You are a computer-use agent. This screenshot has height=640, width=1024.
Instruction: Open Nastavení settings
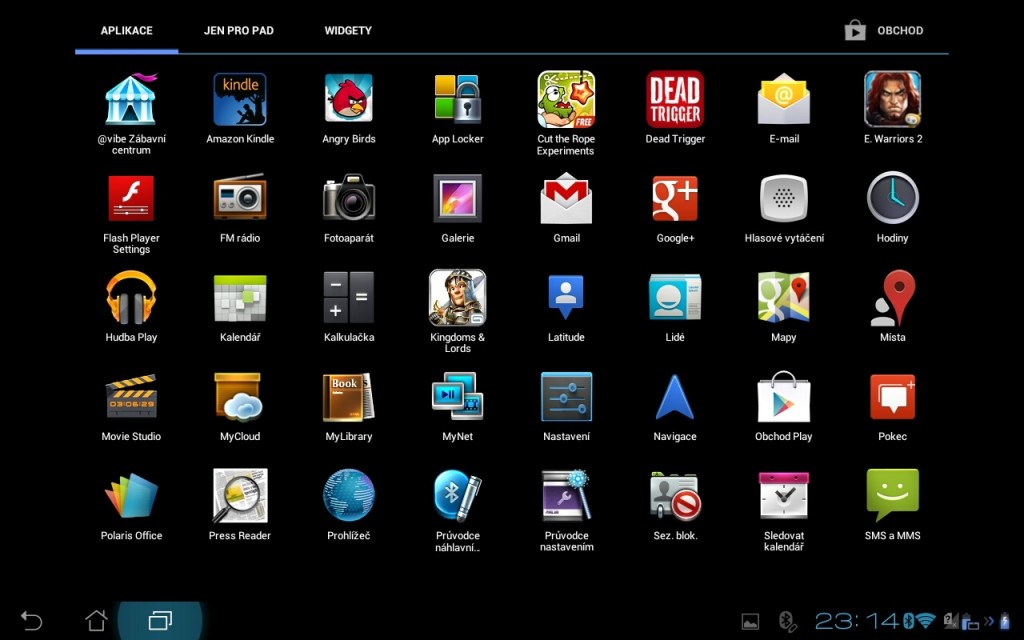[566, 396]
